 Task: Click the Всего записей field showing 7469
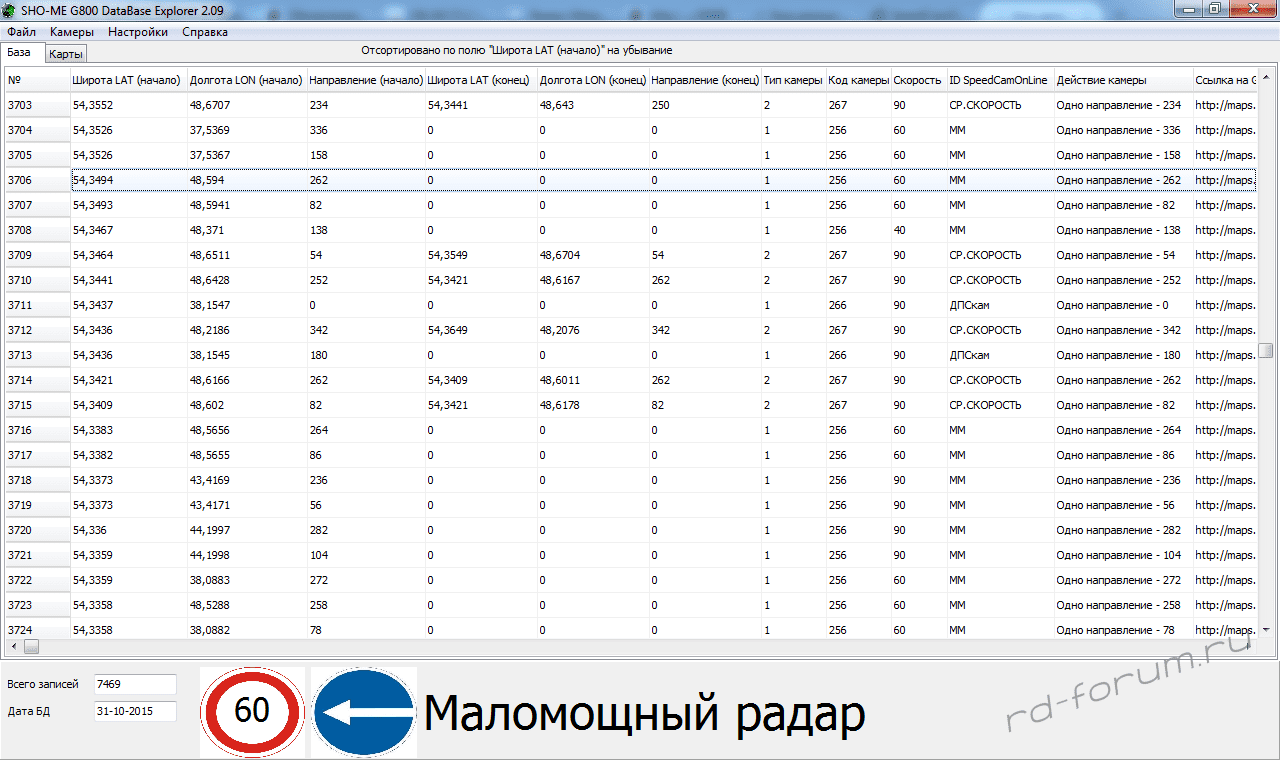pos(134,684)
